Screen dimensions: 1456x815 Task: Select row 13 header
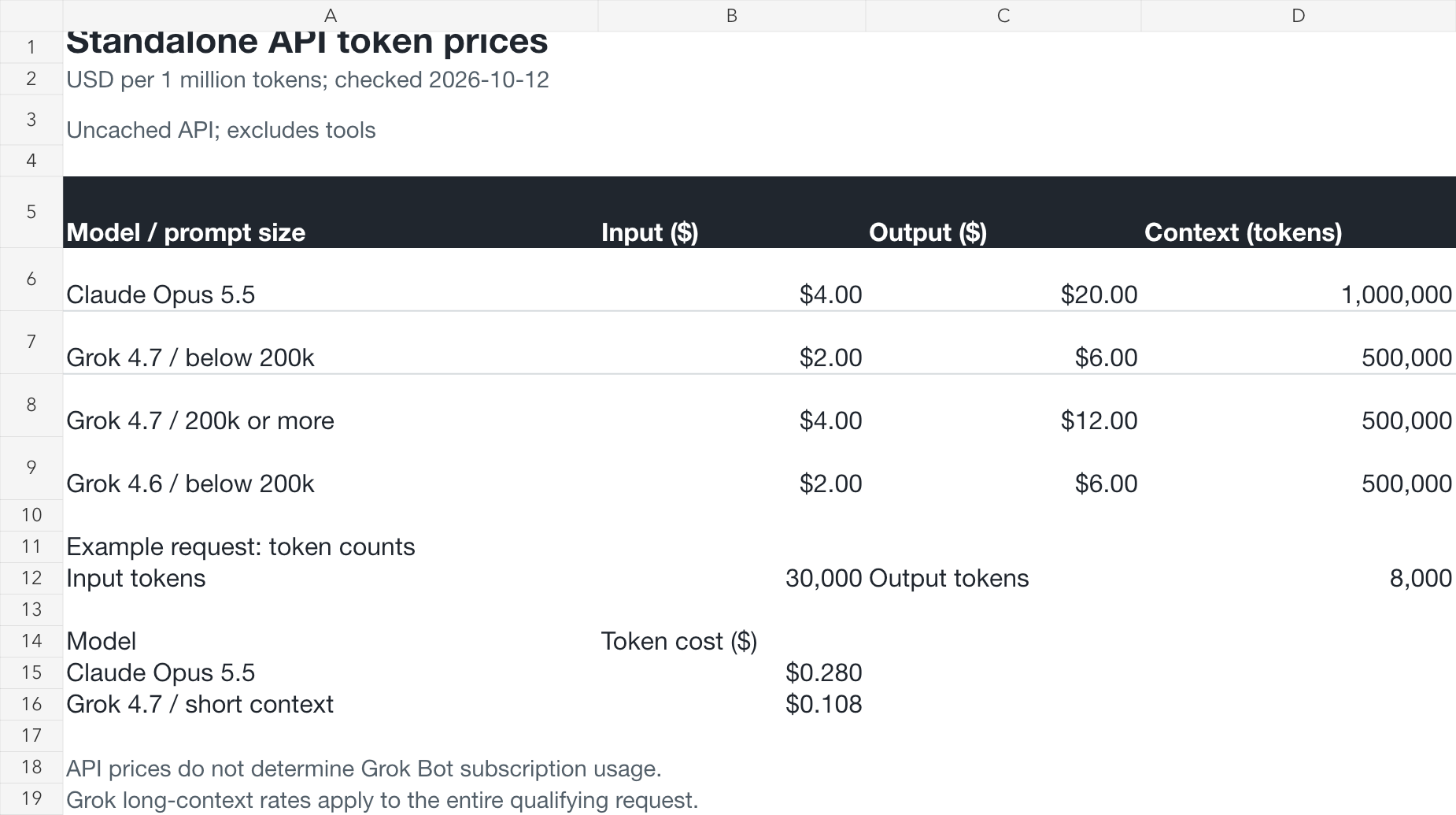[31, 609]
